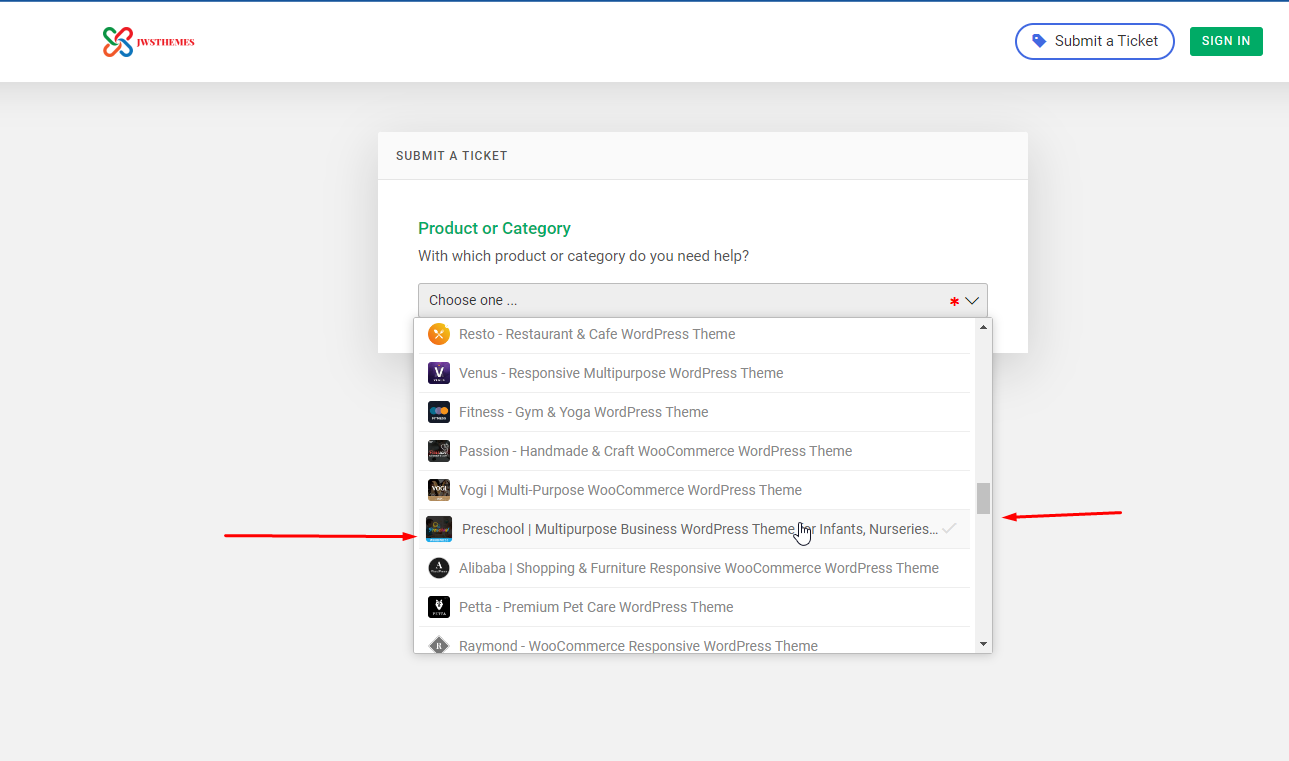Click the SIGN IN button

pos(1226,41)
